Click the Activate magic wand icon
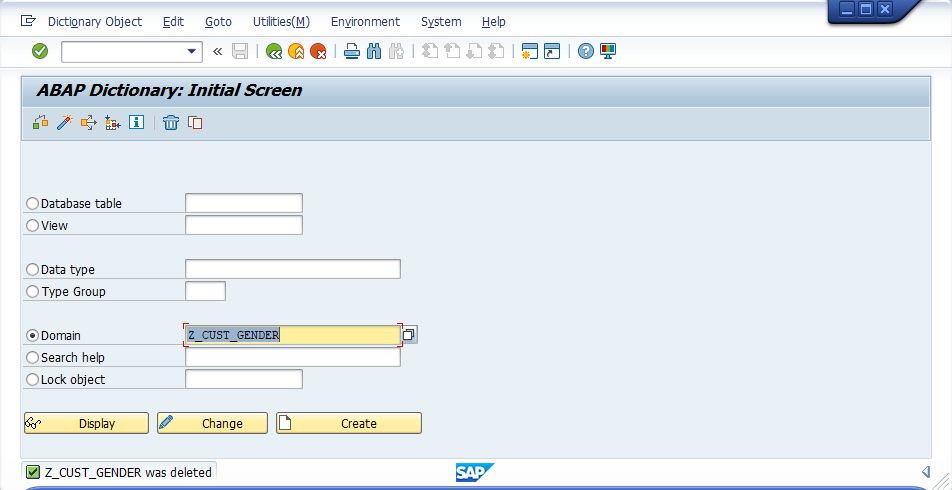The image size is (952, 490). tap(64, 123)
